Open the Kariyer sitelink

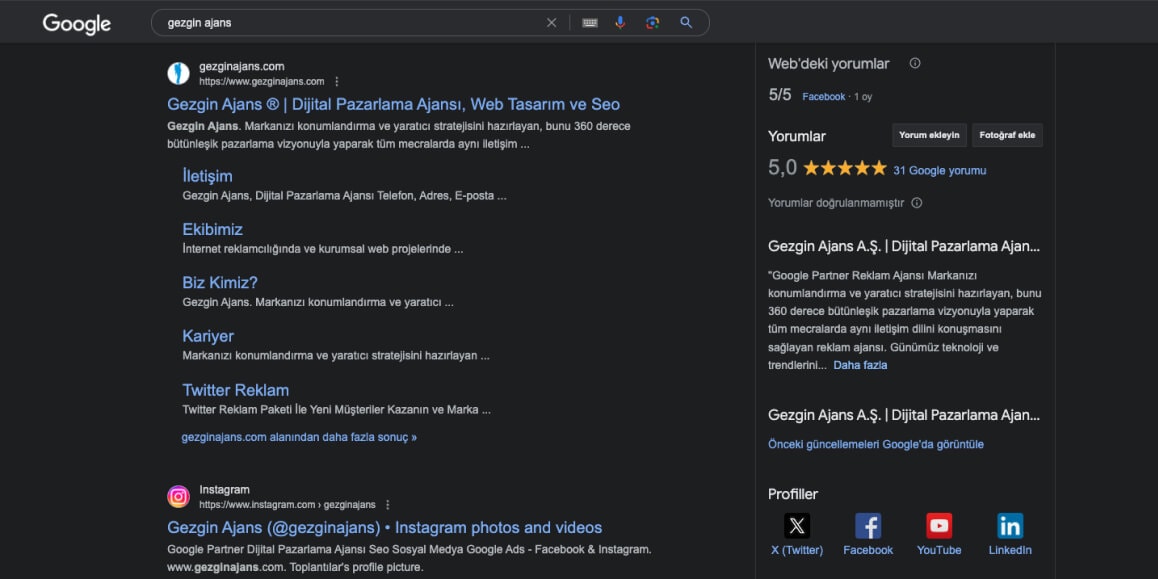[208, 336]
